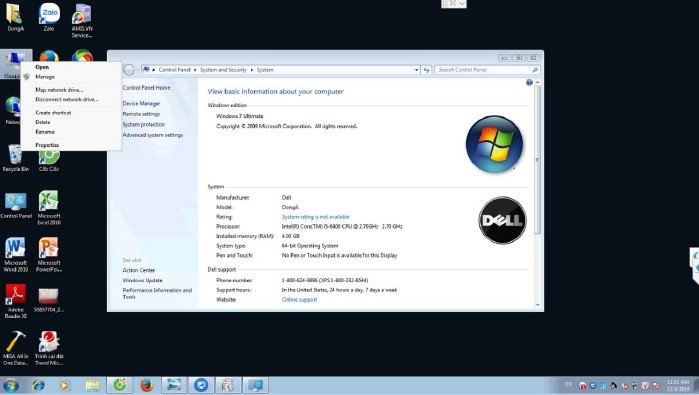Click the refresh button beside address bar
699x395 pixels.
point(426,70)
